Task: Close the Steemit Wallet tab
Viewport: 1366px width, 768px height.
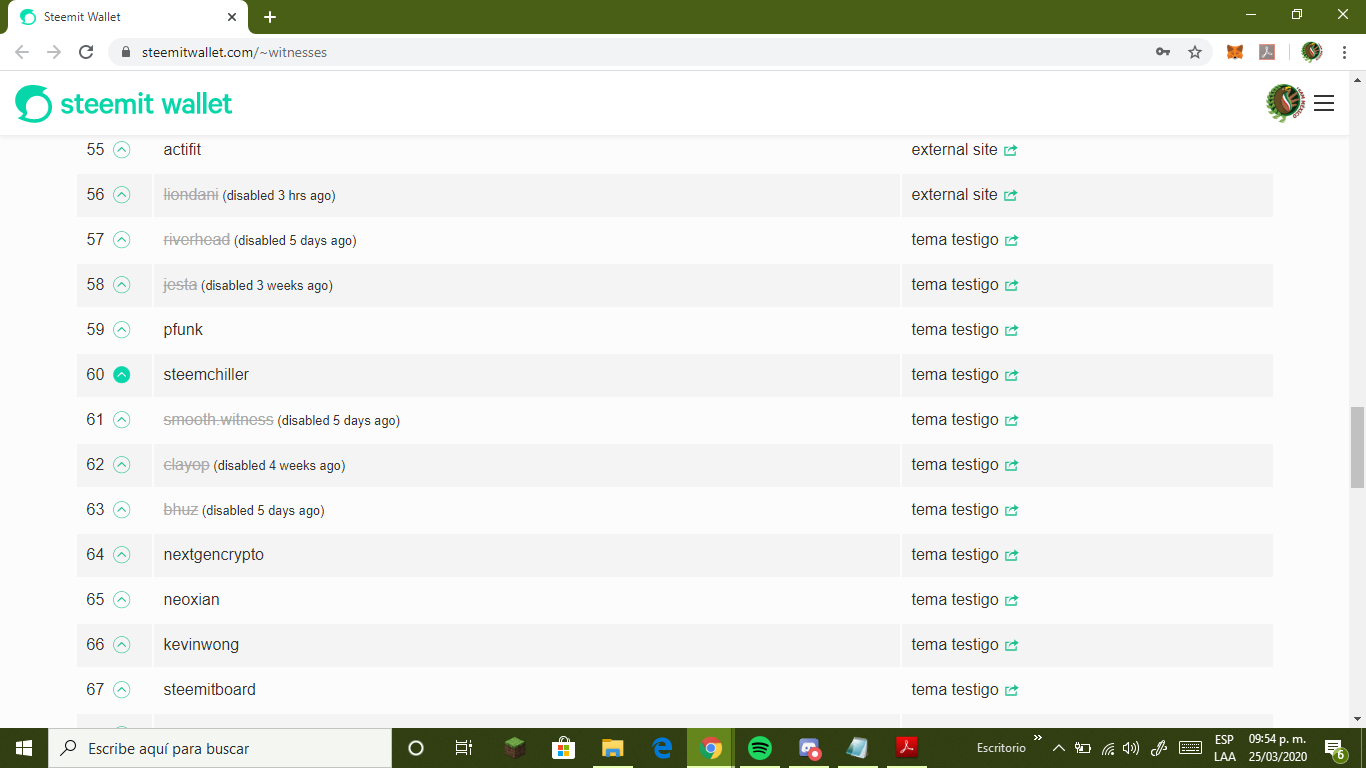Action: tap(232, 17)
